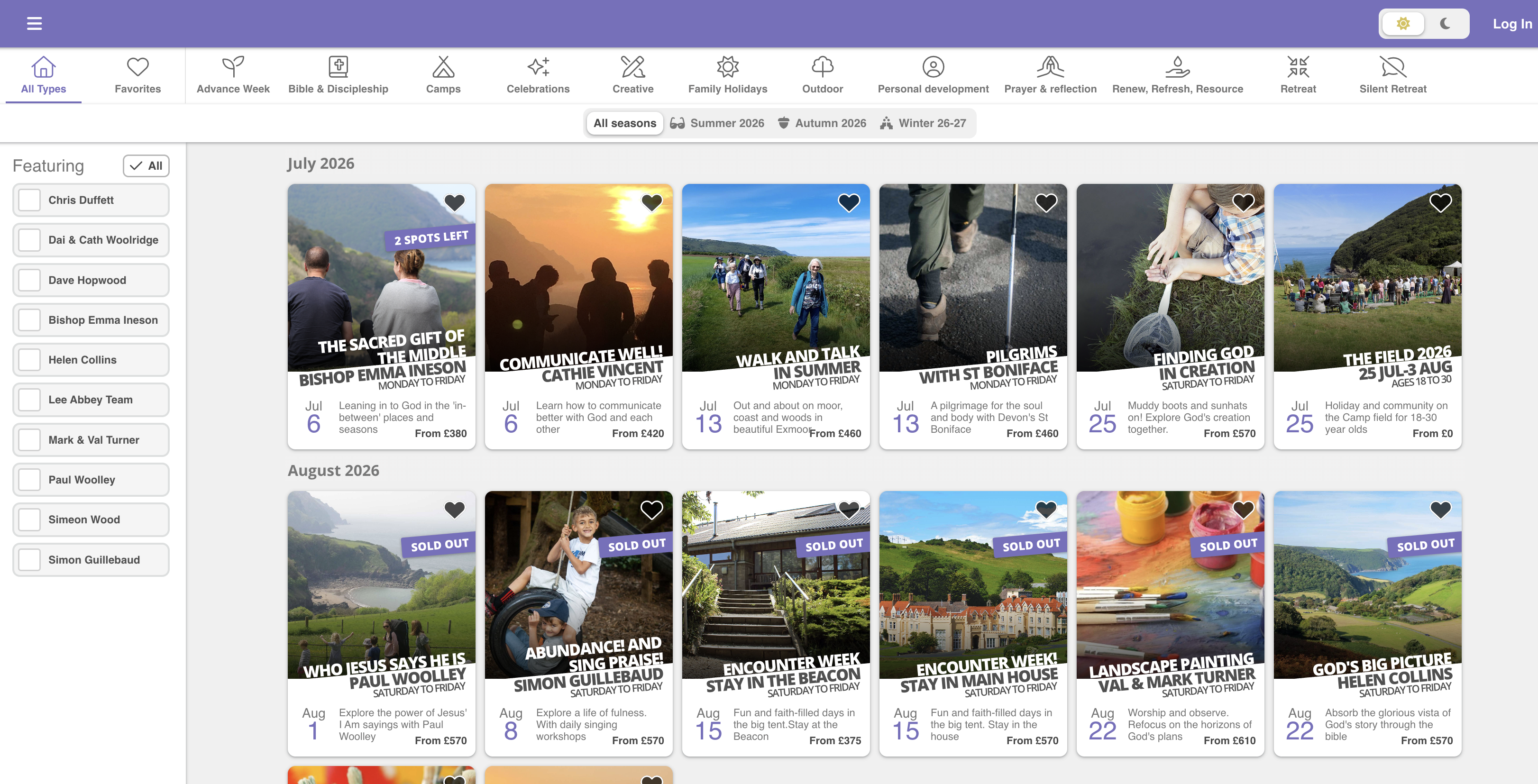Switch to dark mode moon icon

[x=1445, y=24]
